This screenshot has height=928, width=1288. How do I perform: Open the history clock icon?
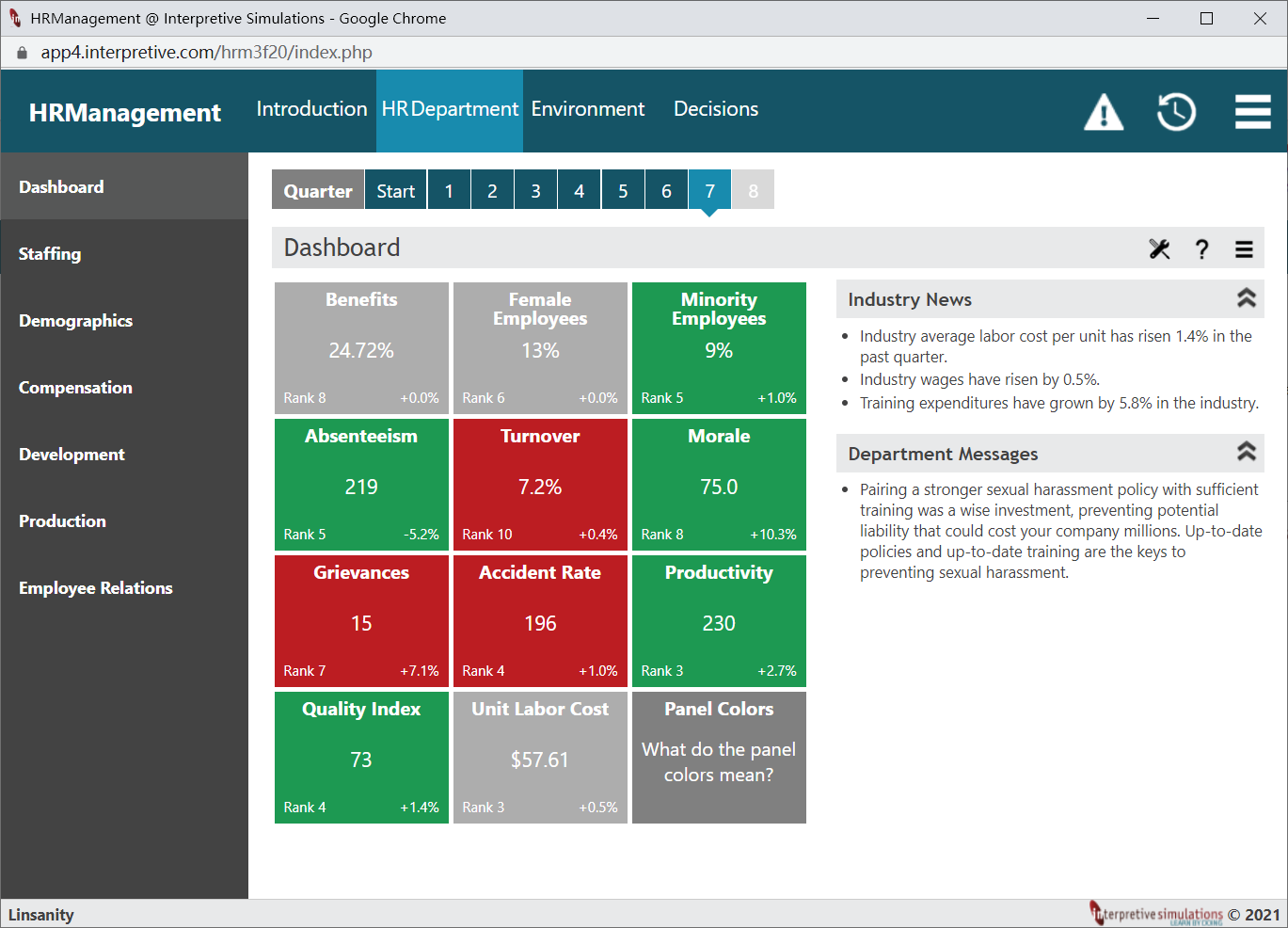point(1176,112)
